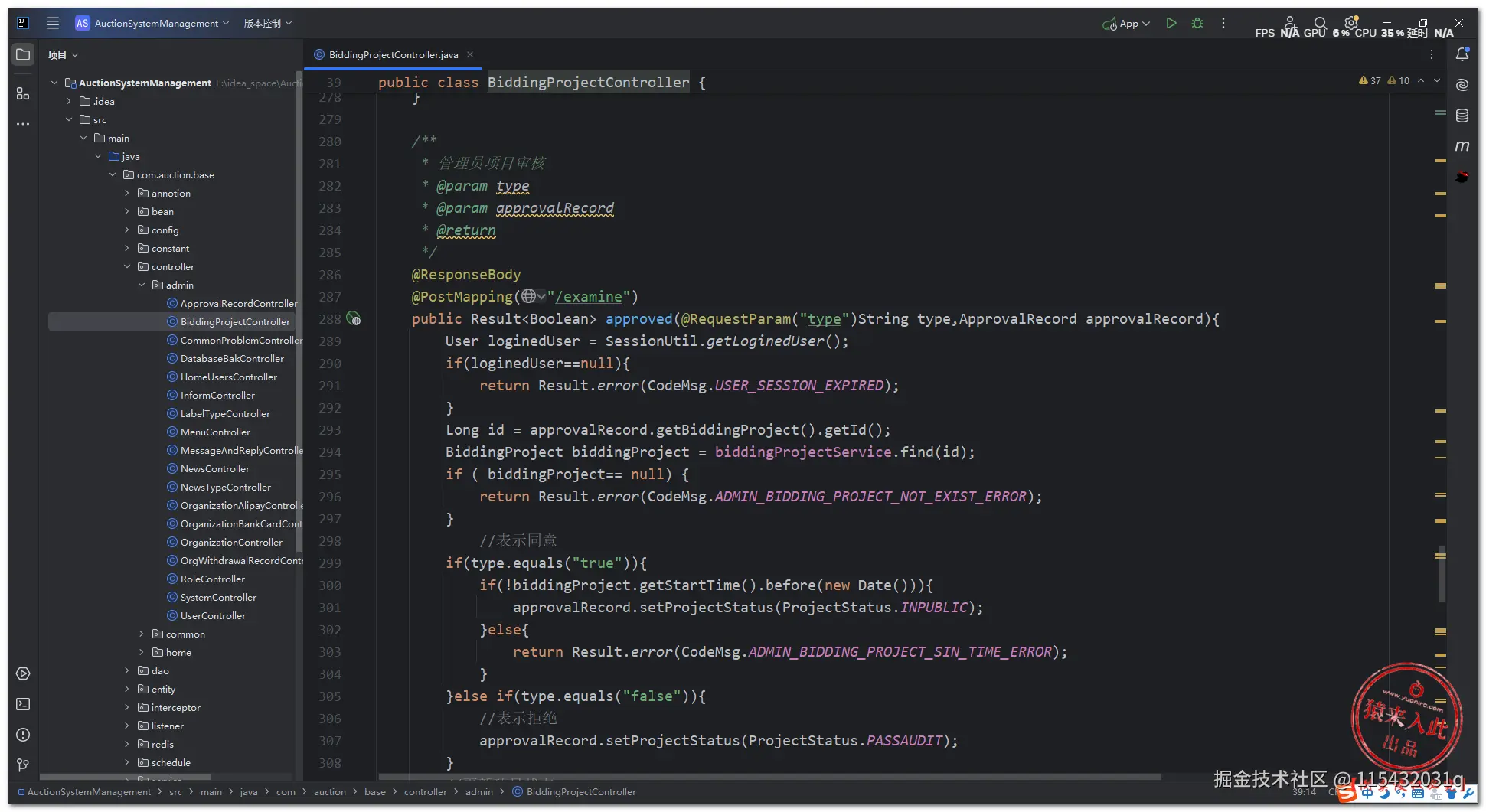The image size is (1486, 812).
Task: Start debugging with the bug icon
Action: point(1197,23)
